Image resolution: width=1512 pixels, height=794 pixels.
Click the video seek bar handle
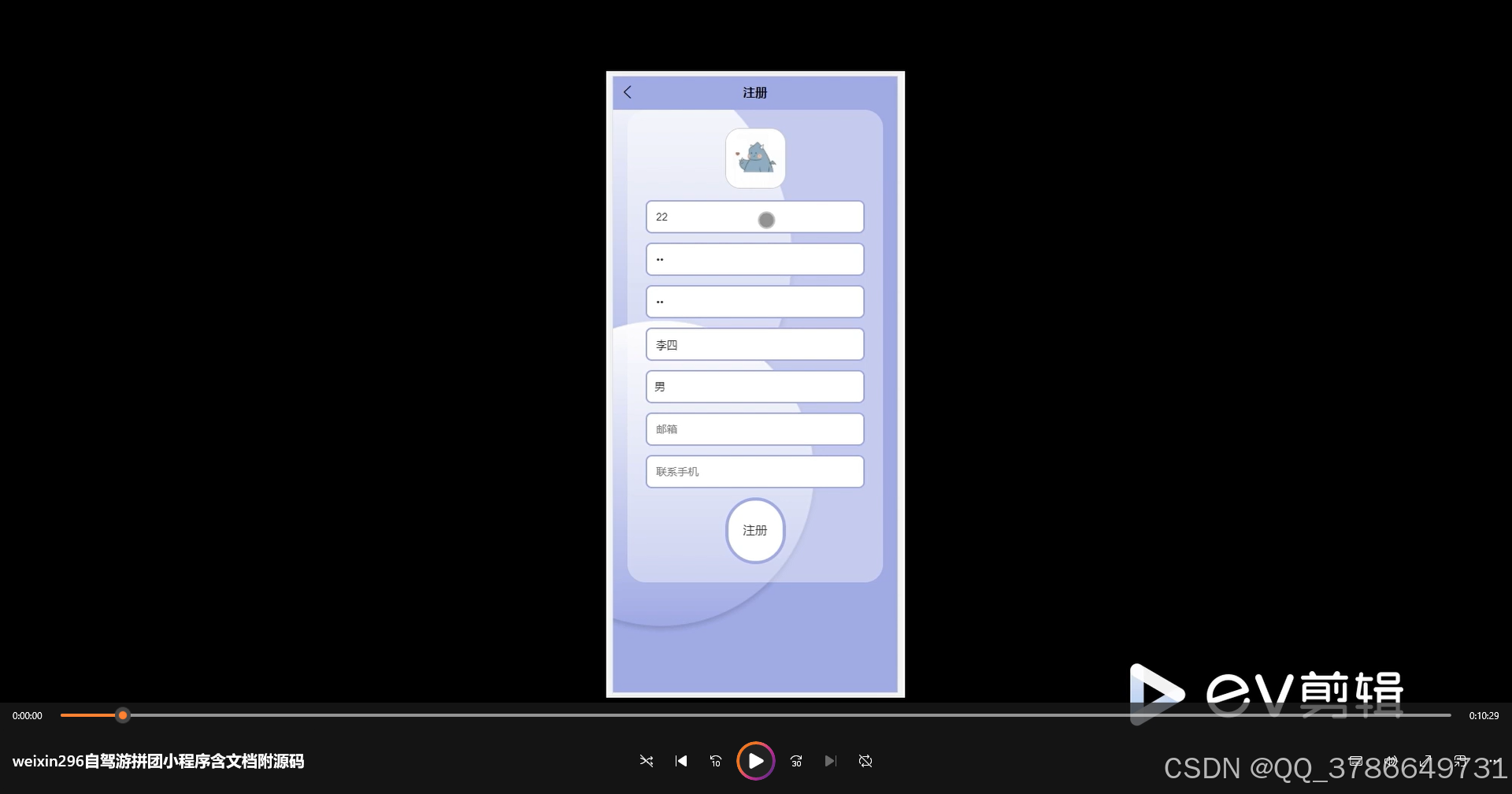pos(123,715)
